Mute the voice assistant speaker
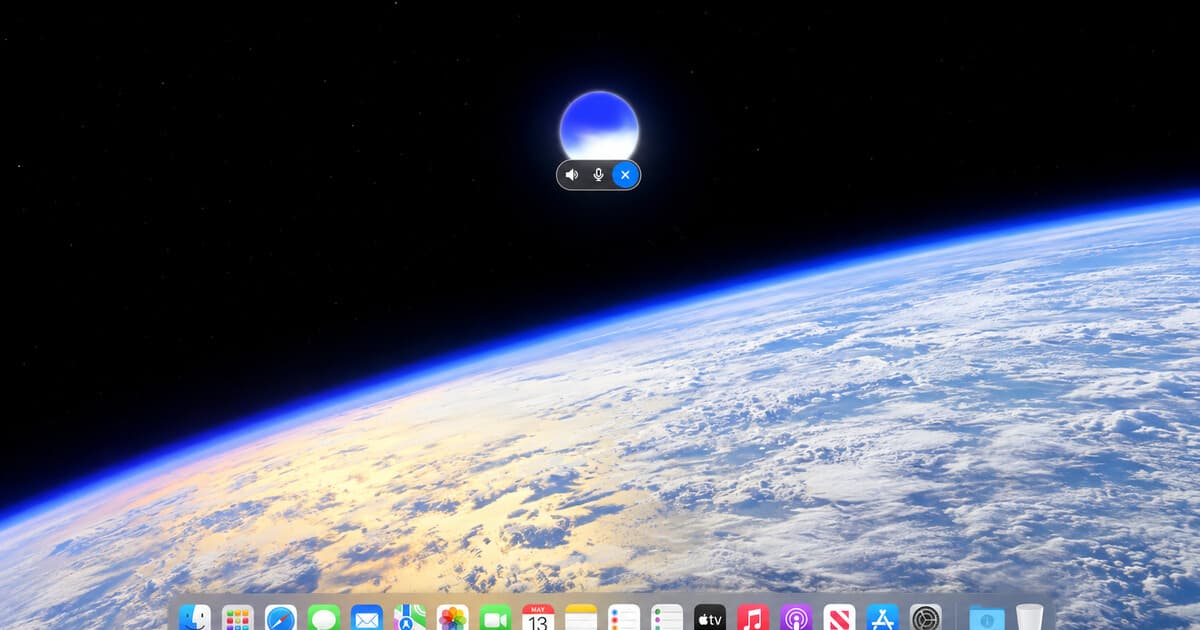Screen dimensions: 1200x630 coord(572,175)
